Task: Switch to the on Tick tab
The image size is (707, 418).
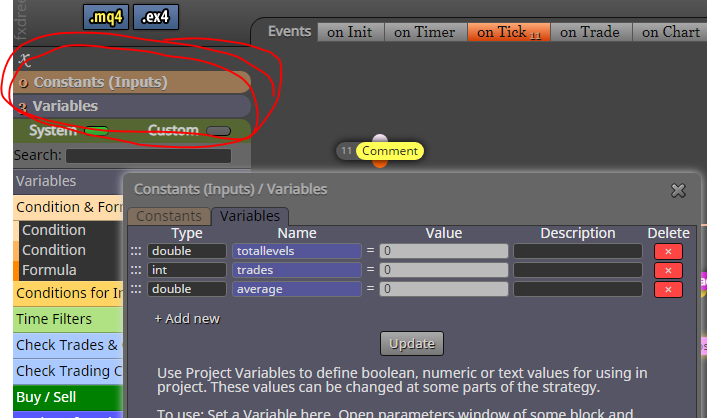Action: pyautogui.click(x=509, y=32)
